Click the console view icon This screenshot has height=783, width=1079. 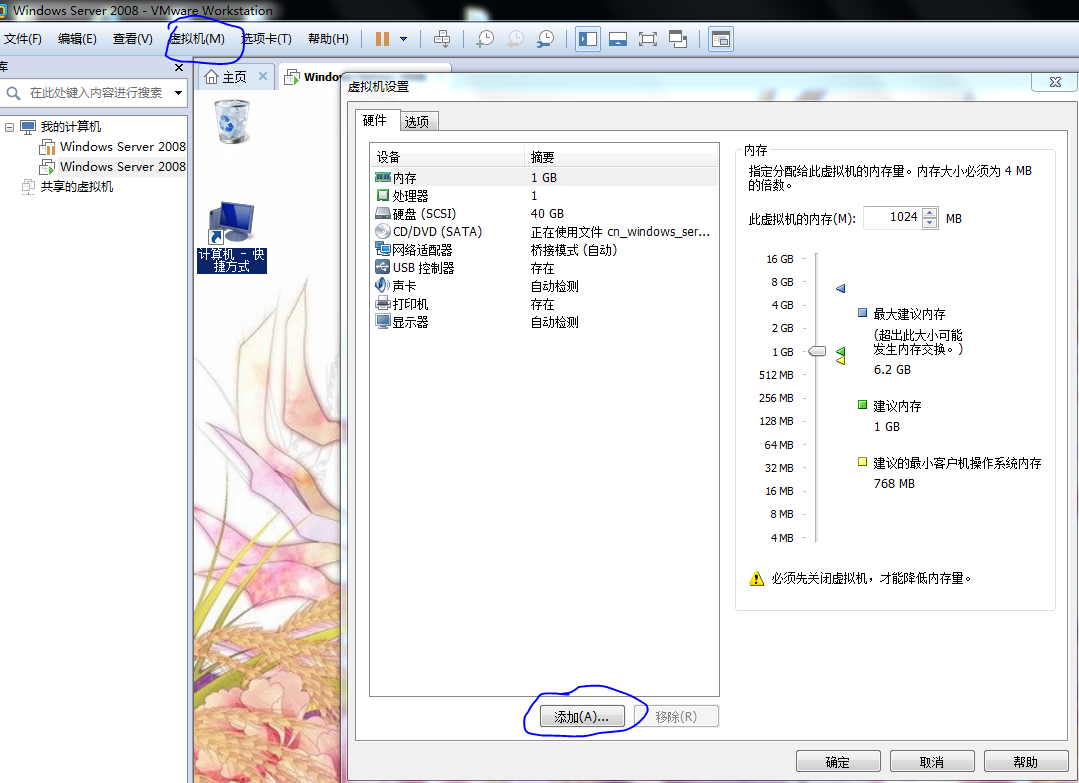tap(720, 39)
